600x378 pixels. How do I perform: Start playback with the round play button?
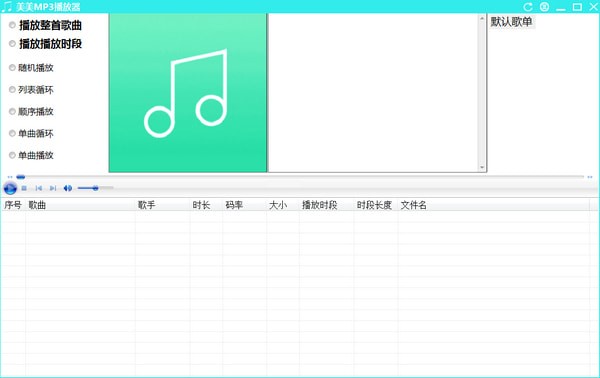10,188
